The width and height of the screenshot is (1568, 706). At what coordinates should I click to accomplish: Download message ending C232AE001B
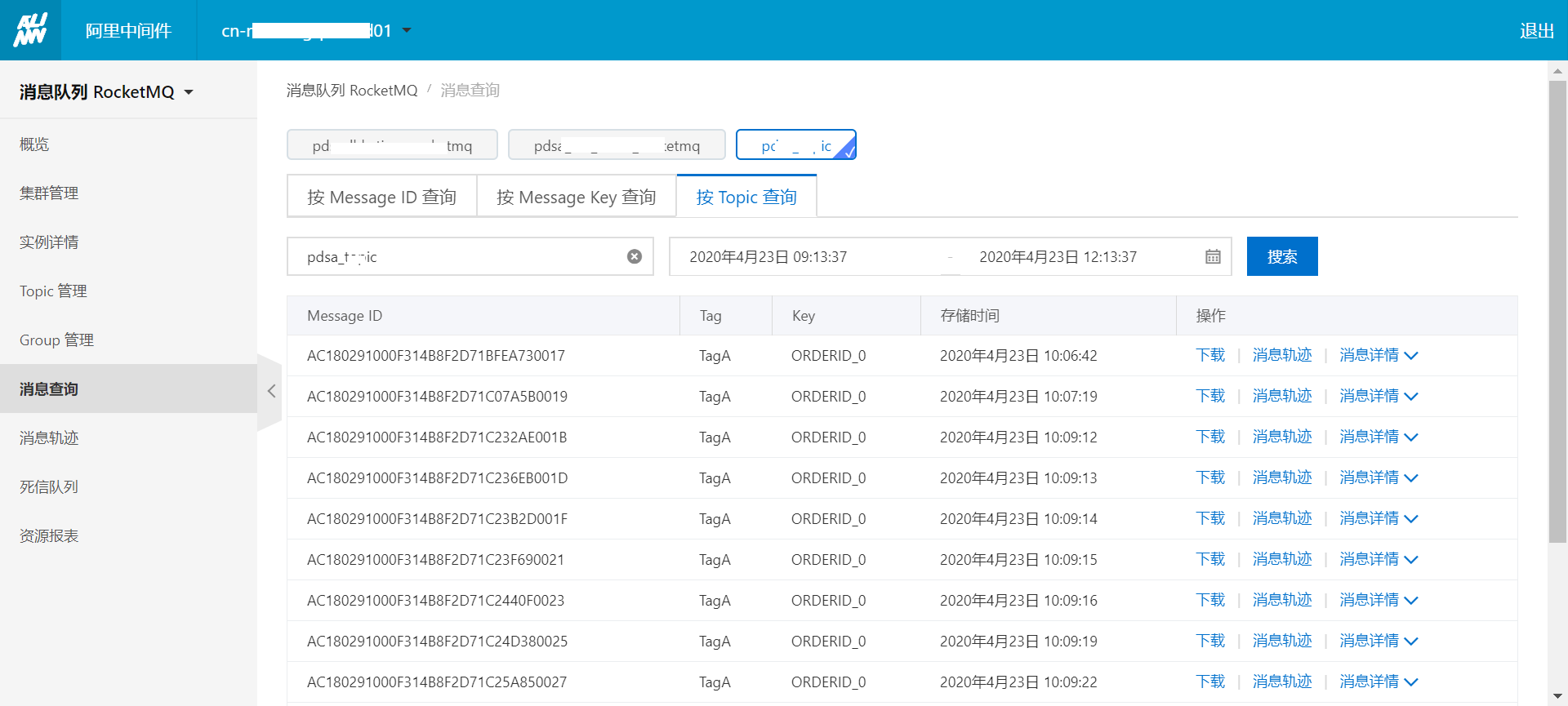(1210, 437)
